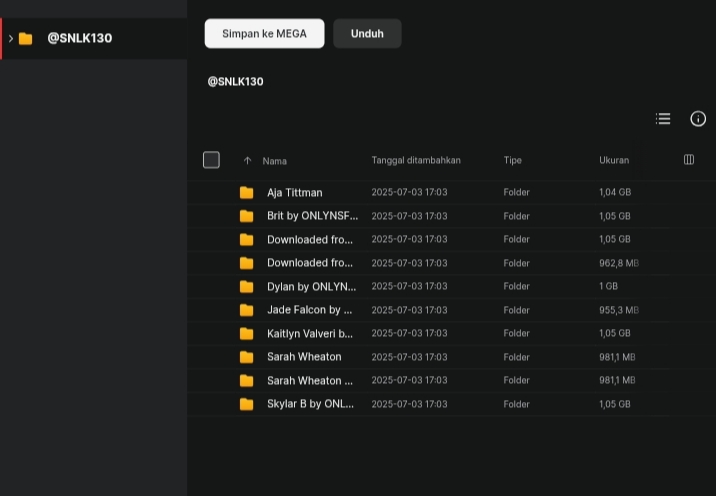Image resolution: width=716 pixels, height=496 pixels.
Task: Click the 955,3 MB size of Jade Falcon
Action: point(619,310)
